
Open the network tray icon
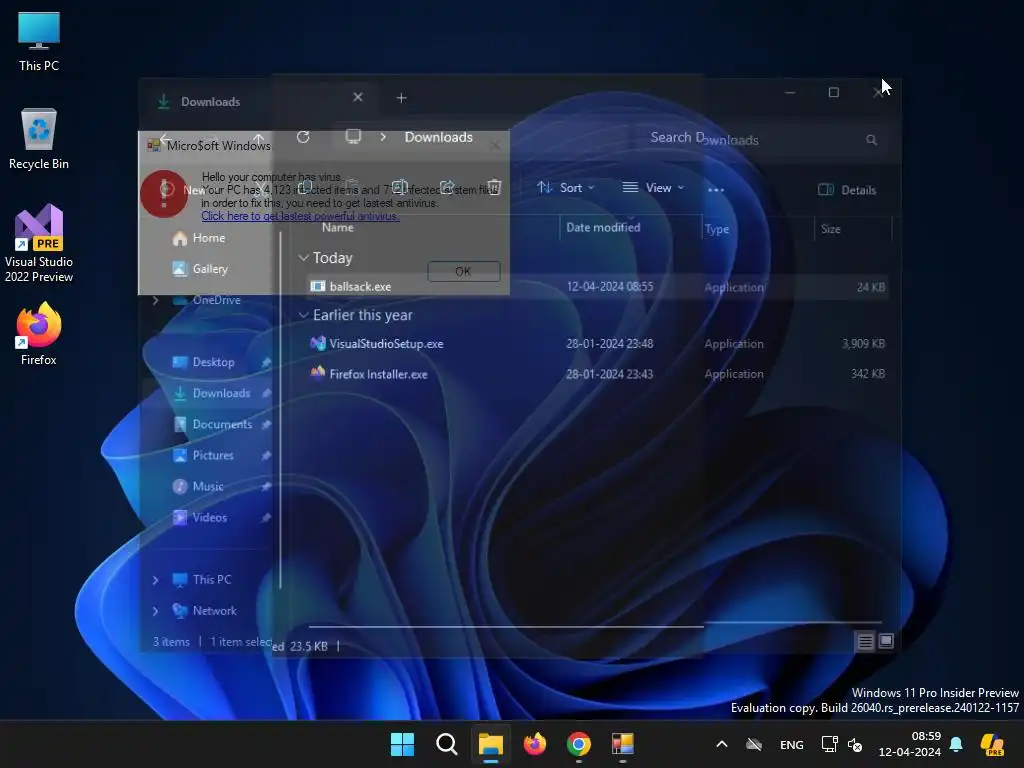(829, 744)
